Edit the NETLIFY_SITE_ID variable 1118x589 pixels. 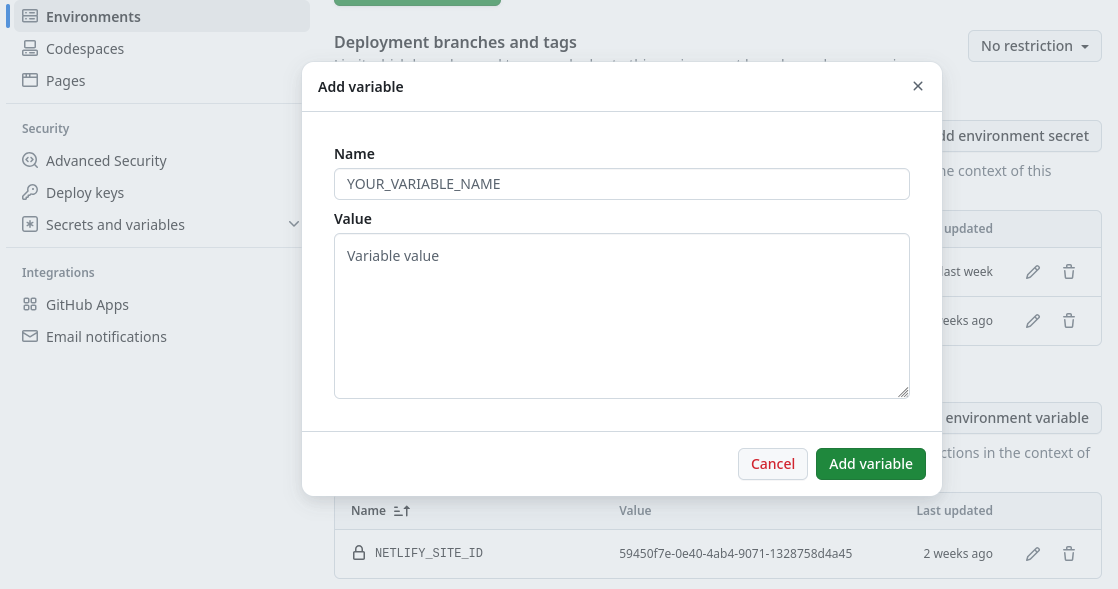click(x=1032, y=553)
